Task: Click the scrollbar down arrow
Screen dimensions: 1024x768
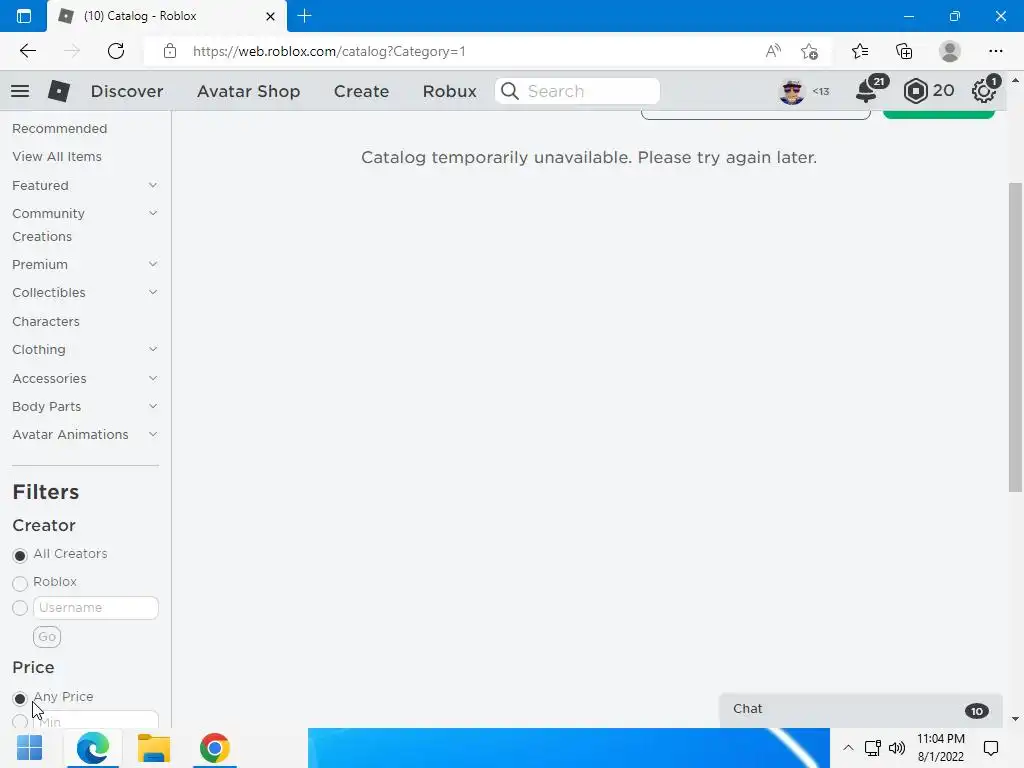Action: [x=1015, y=719]
